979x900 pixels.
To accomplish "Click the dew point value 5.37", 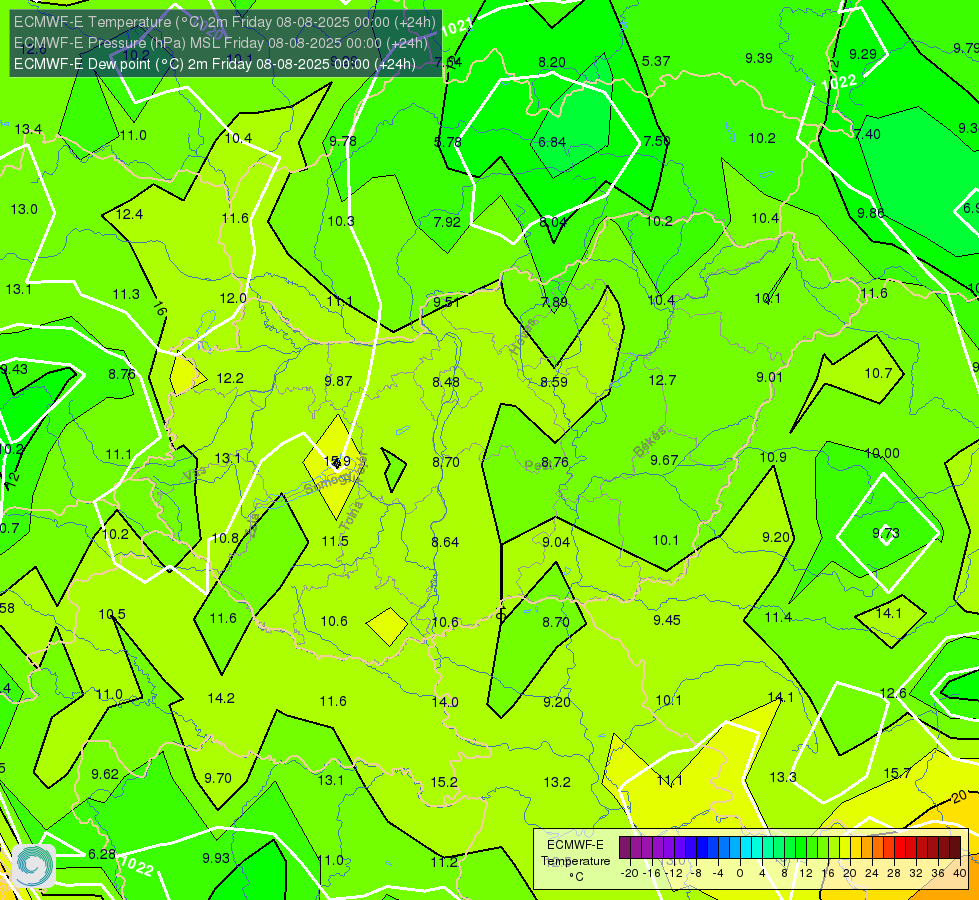I will pyautogui.click(x=656, y=61).
